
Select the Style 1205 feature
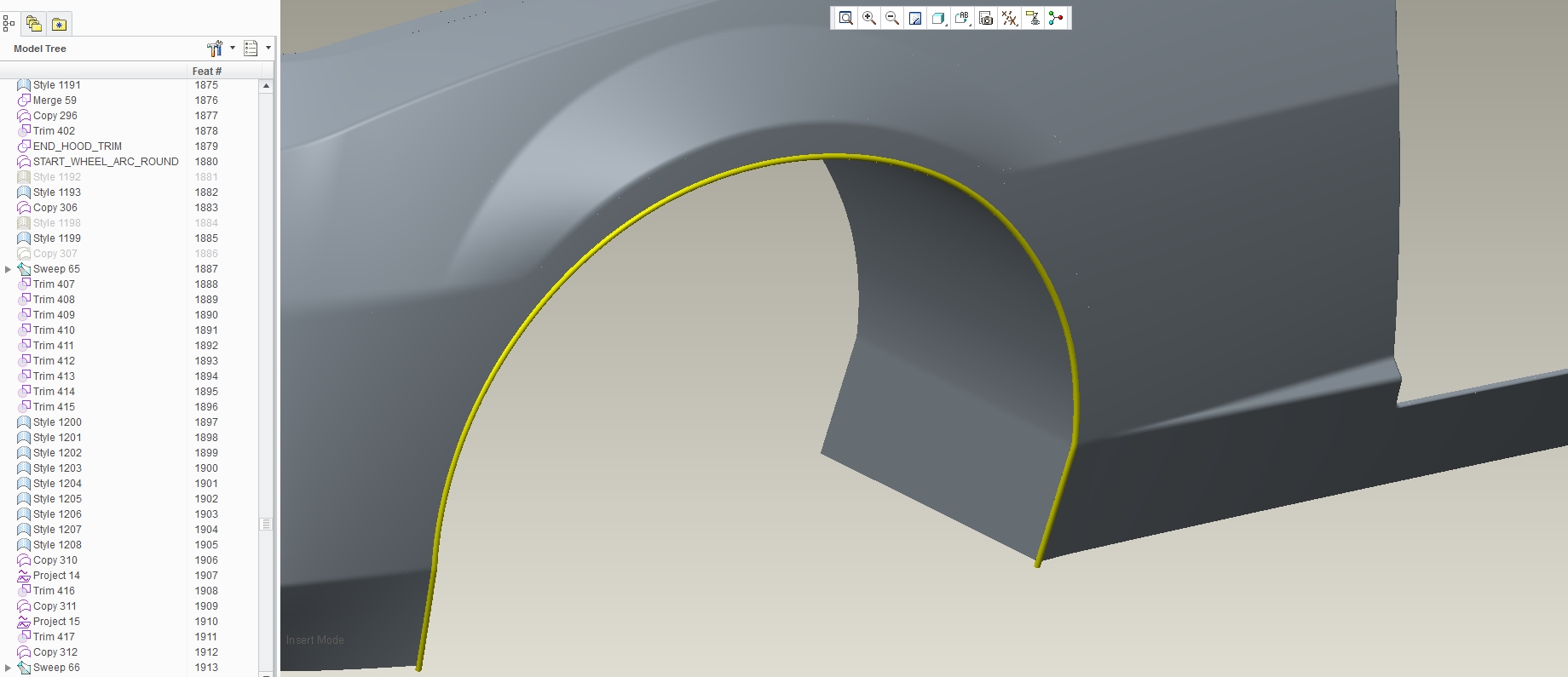(57, 499)
